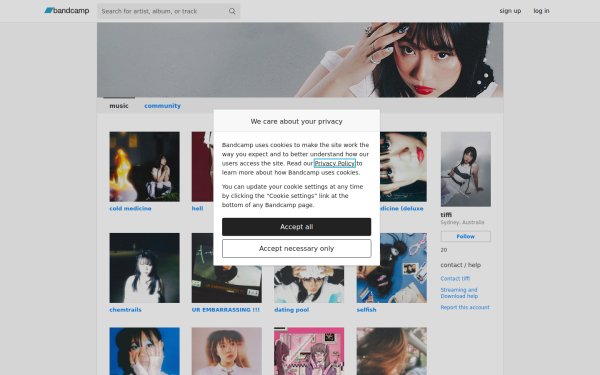Click Accept necessary only button

tap(297, 248)
